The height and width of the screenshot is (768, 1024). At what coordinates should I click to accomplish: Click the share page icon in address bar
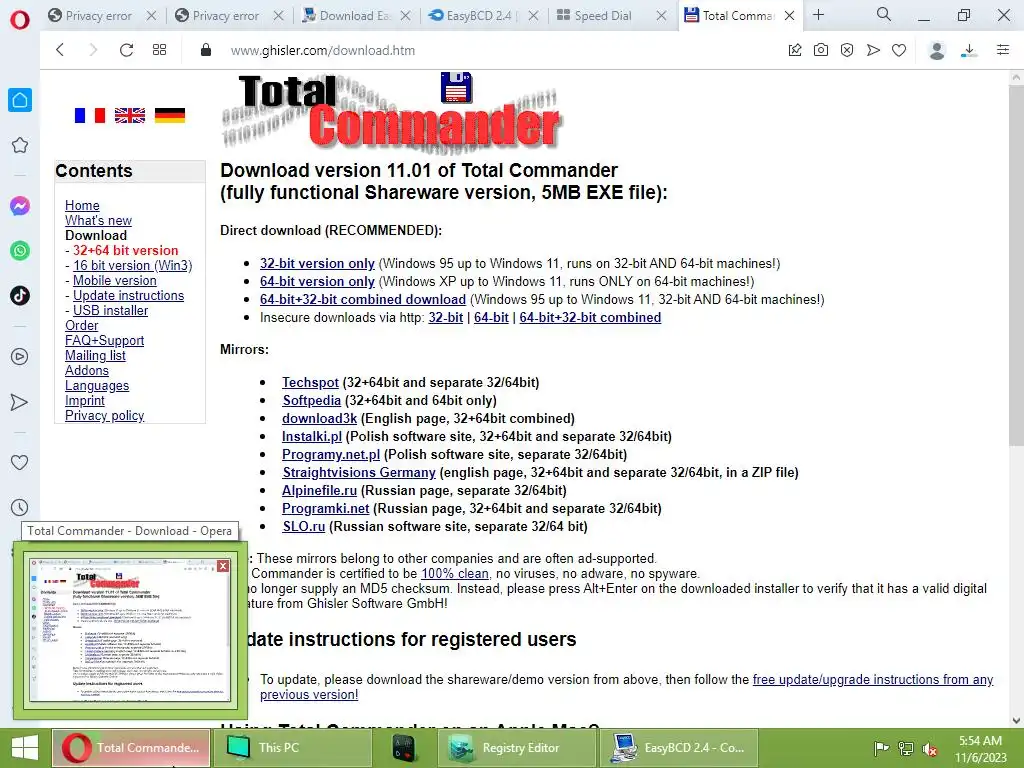click(795, 50)
